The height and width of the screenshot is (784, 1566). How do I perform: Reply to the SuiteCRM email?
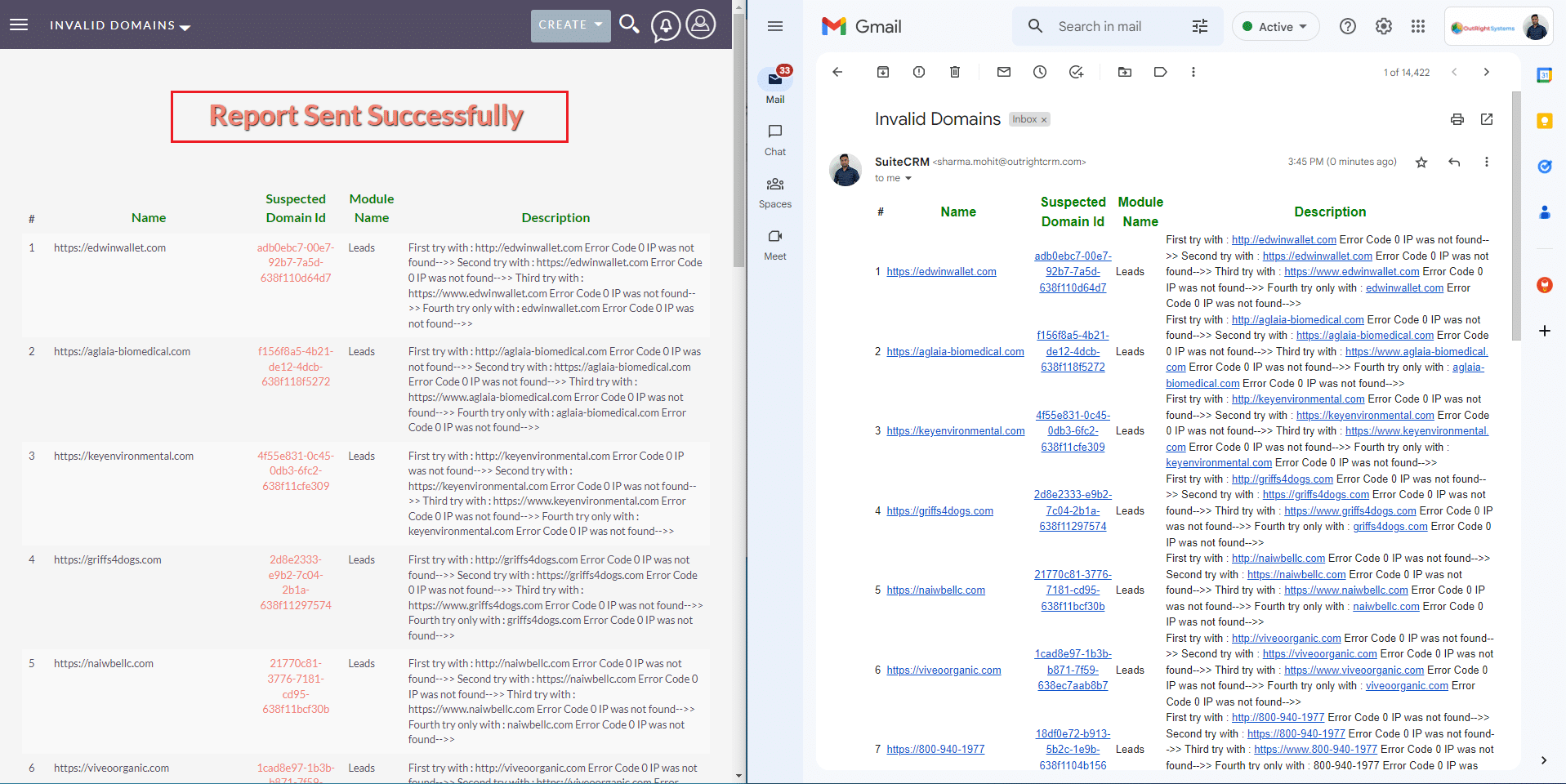click(1454, 162)
